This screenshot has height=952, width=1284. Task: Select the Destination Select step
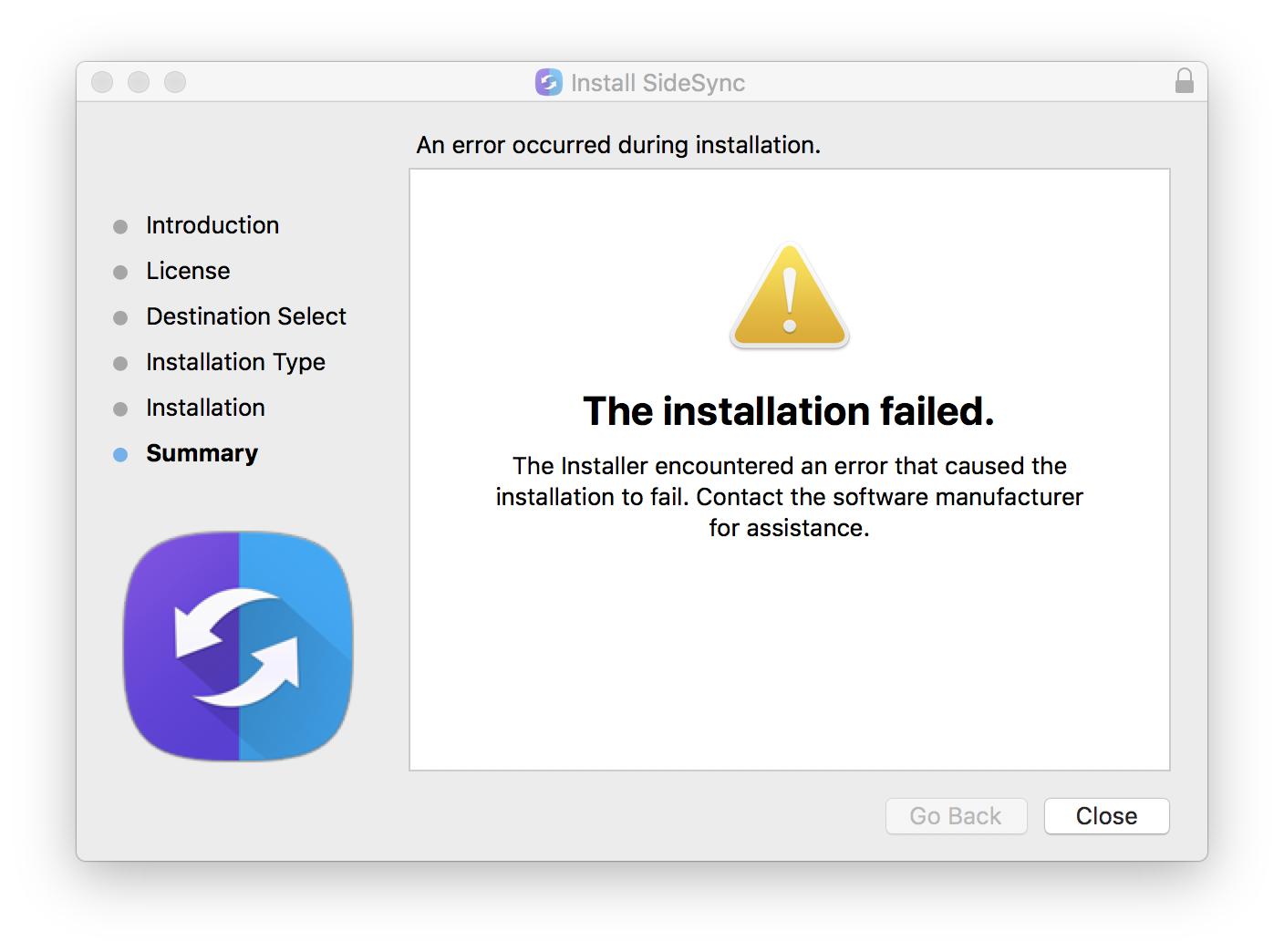pyautogui.click(x=246, y=316)
